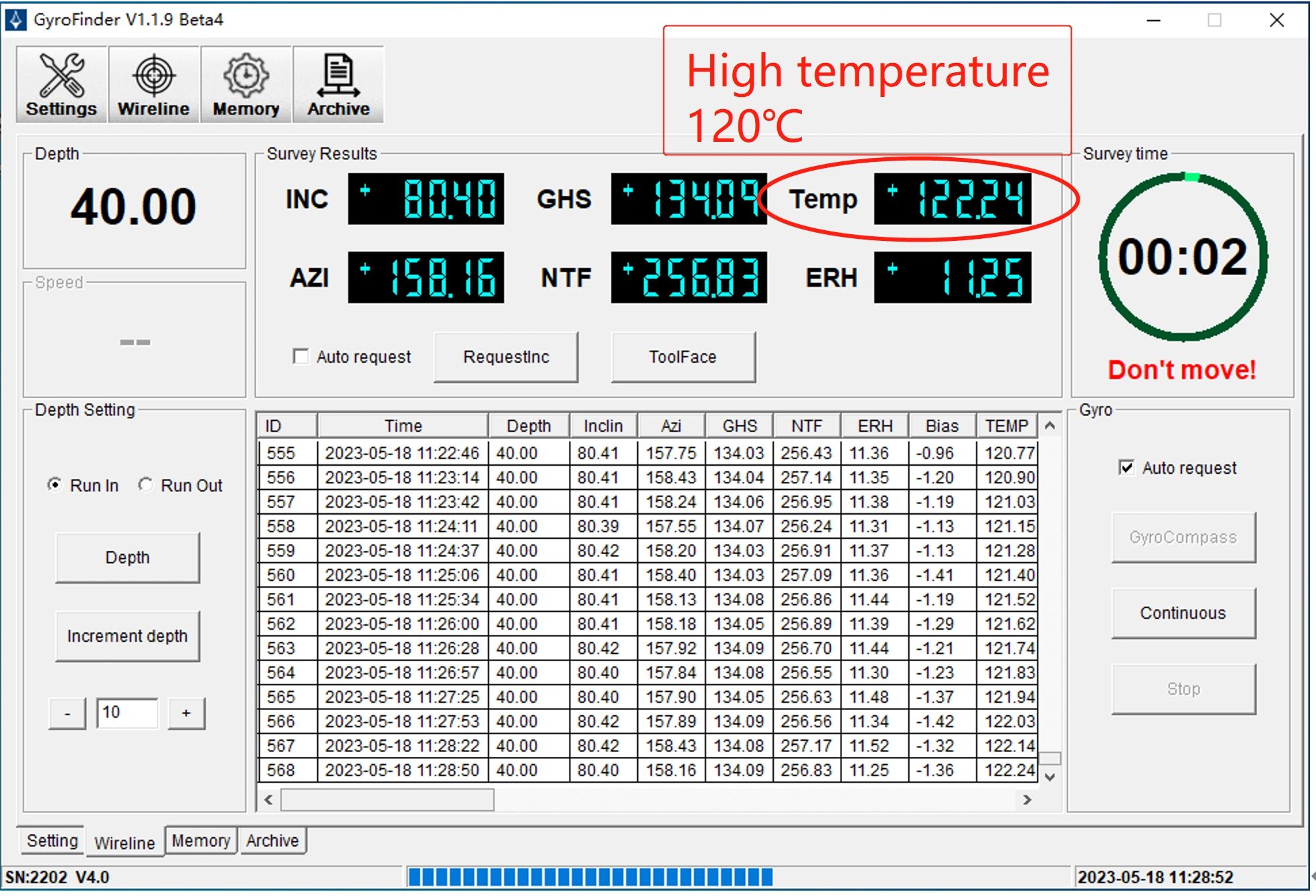Uncheck Auto request in Gyro panel
The width and height of the screenshot is (1316, 896).
pos(1127,468)
